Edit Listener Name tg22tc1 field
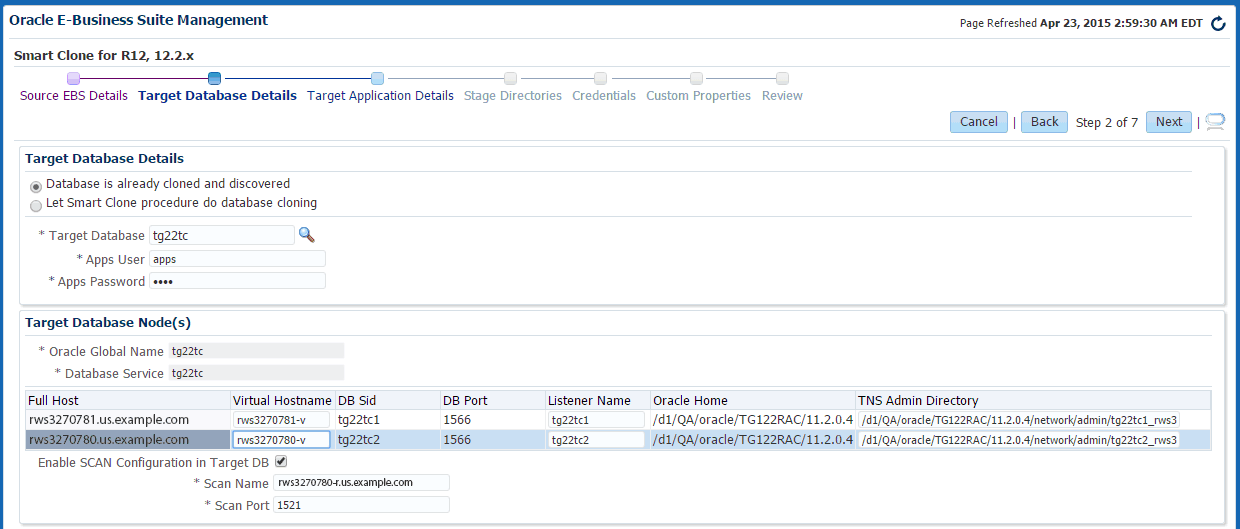Screen dimensions: 1240x529 (x=596, y=420)
